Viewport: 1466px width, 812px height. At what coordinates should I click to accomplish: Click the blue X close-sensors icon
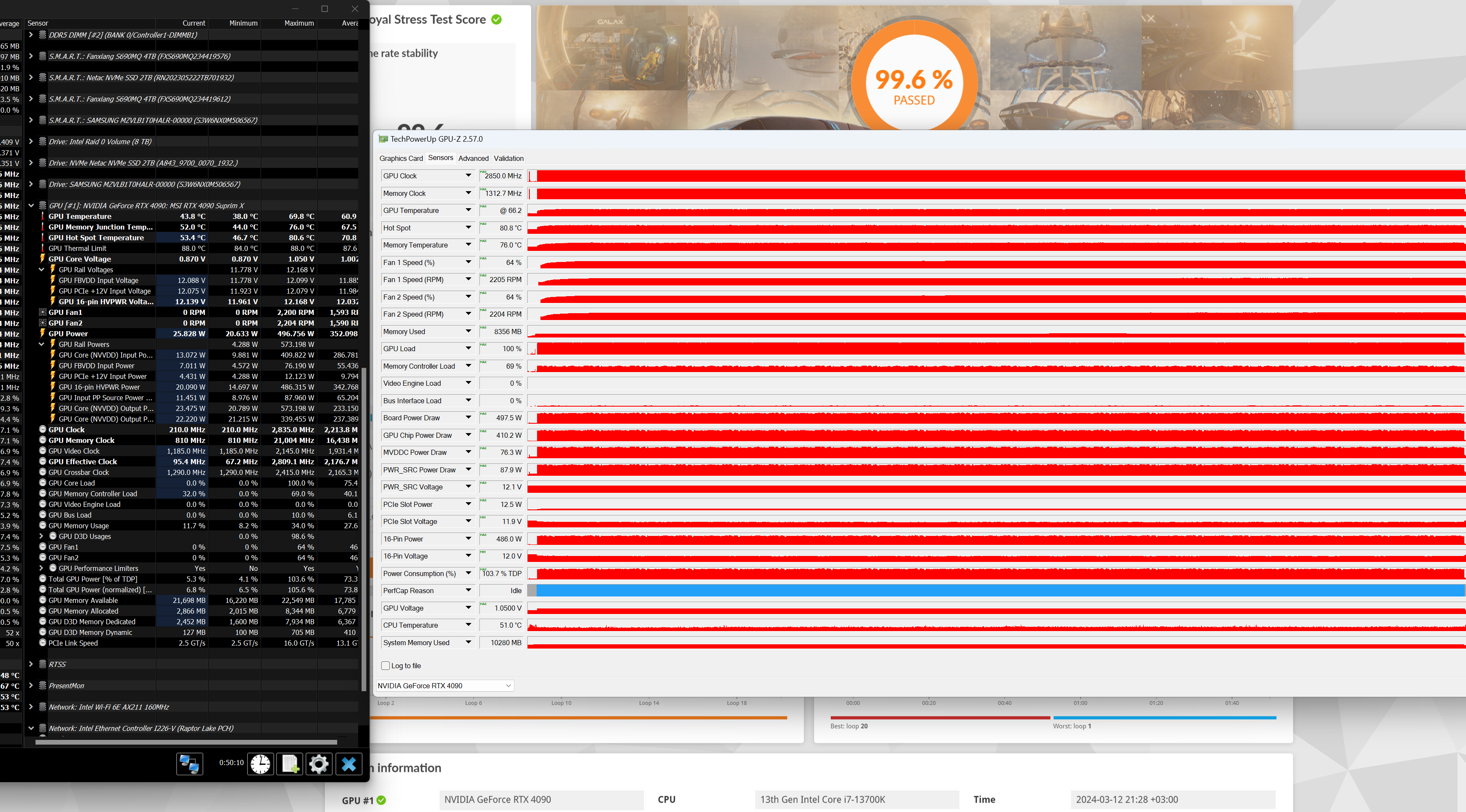pos(349,763)
